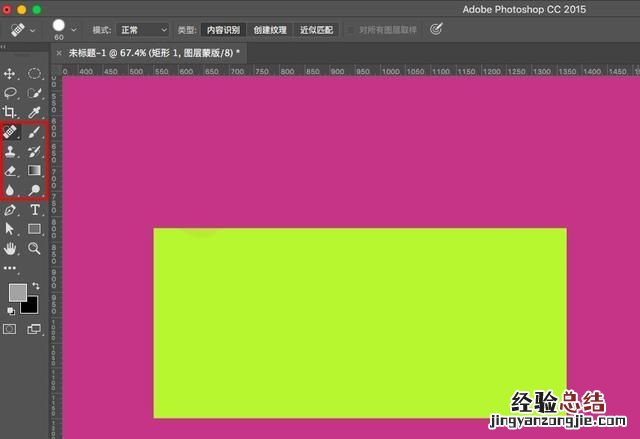The height and width of the screenshot is (439, 640).
Task: Select the Dodge tool
Action: tap(34, 190)
